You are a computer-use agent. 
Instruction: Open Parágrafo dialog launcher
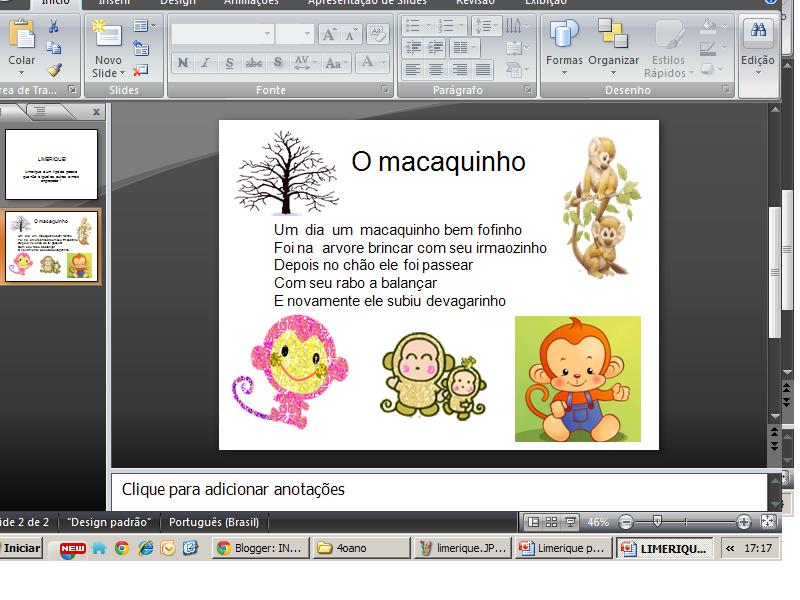[528, 90]
